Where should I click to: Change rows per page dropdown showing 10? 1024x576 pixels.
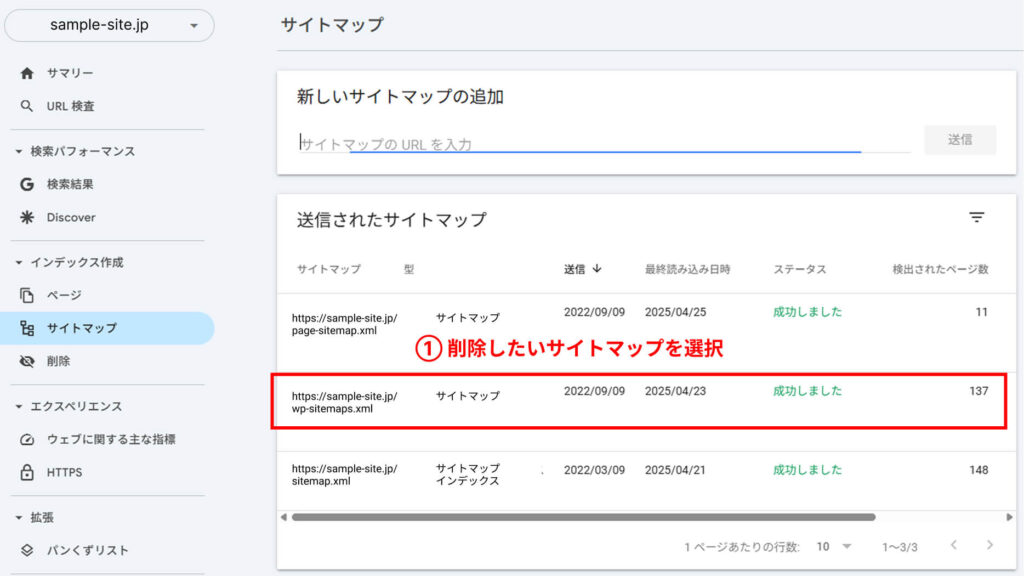(x=834, y=547)
